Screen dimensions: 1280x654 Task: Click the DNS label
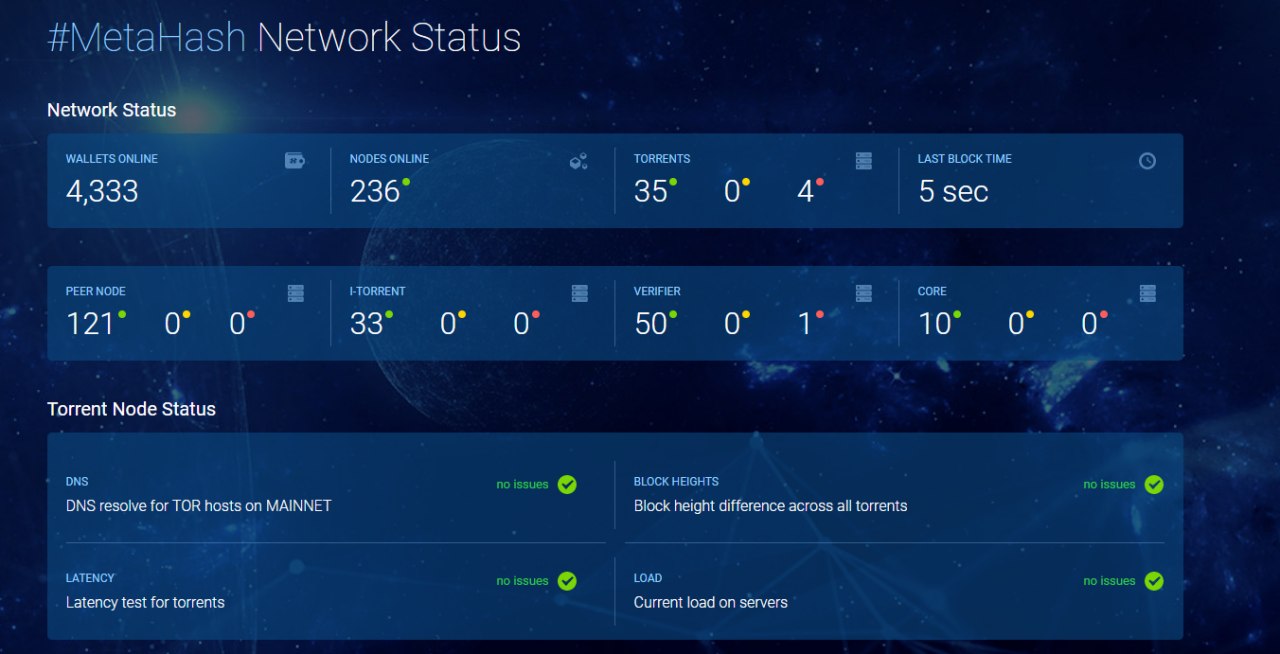77,482
